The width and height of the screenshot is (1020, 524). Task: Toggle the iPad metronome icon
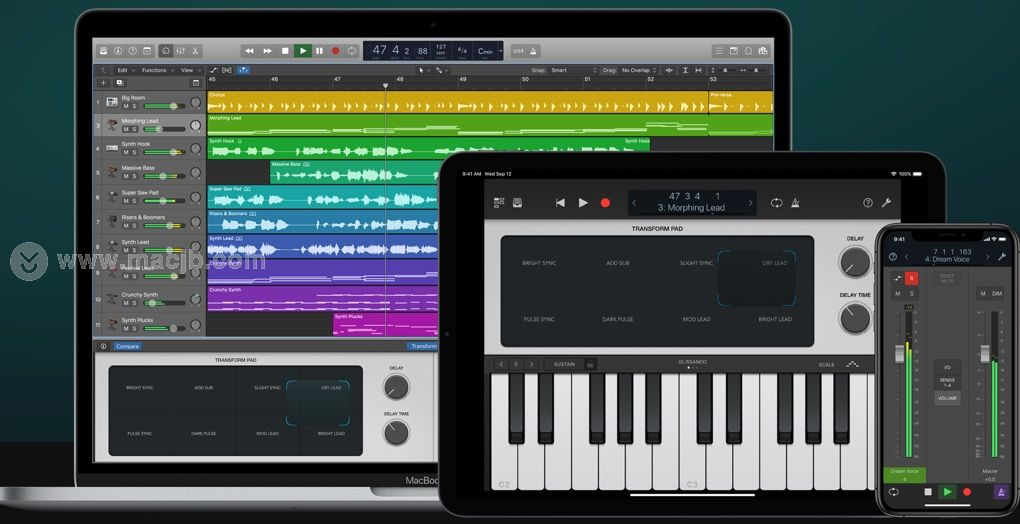[x=796, y=203]
